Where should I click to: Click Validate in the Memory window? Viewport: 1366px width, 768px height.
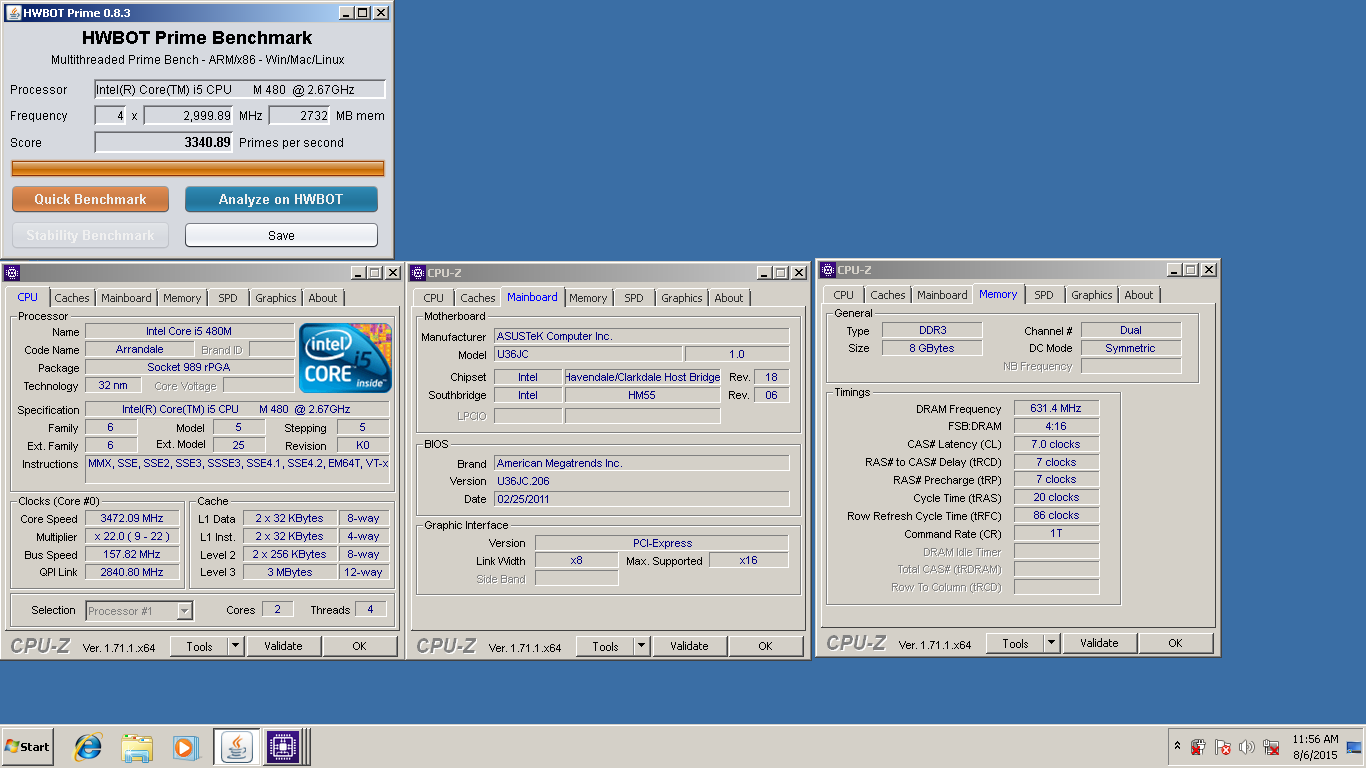coord(1099,643)
